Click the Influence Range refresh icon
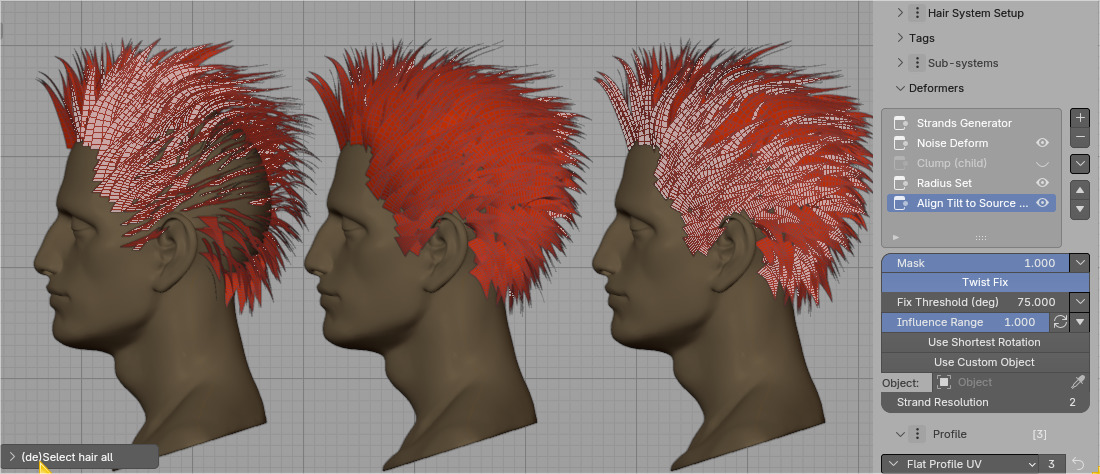 click(1060, 322)
